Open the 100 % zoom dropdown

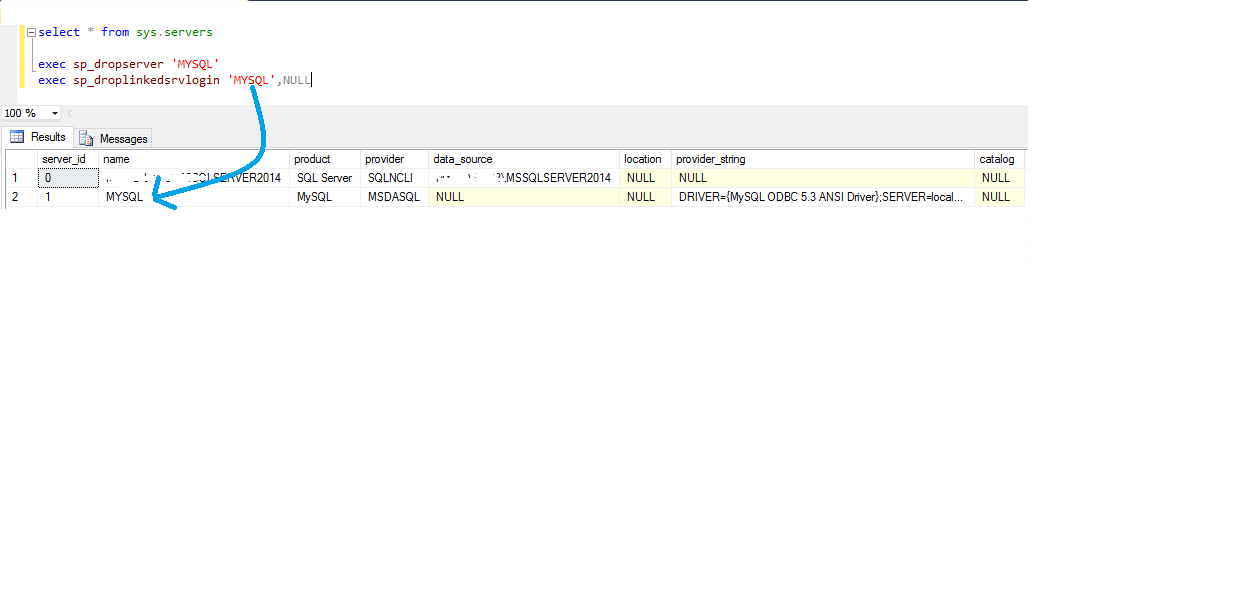(x=54, y=114)
